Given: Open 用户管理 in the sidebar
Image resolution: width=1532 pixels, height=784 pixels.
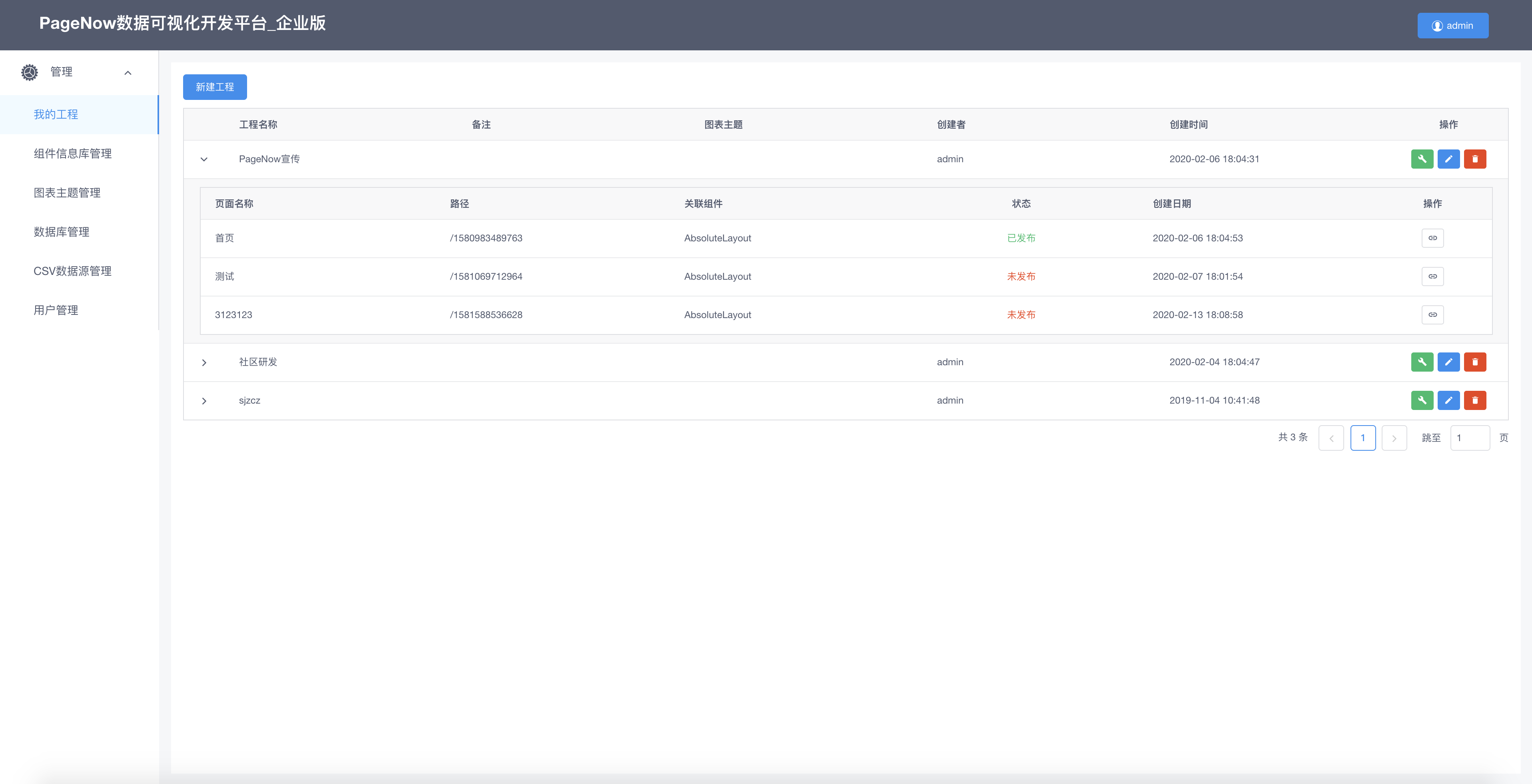Looking at the screenshot, I should (79, 310).
